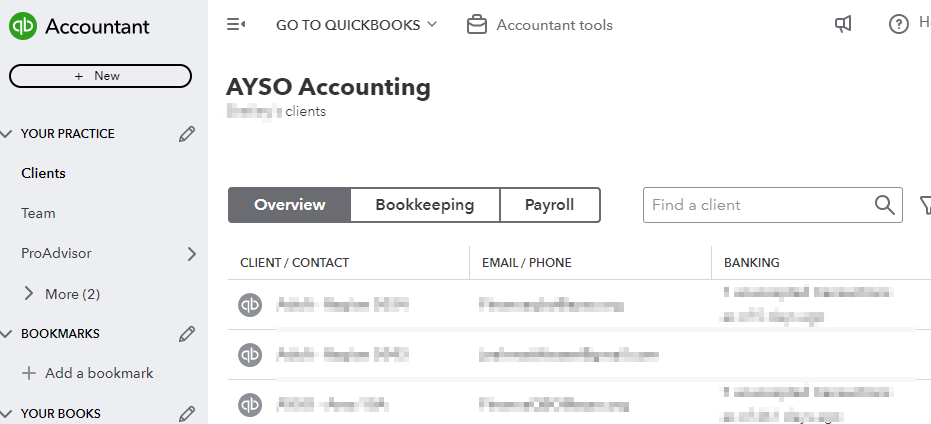Edit Your Practice section pencil icon
931x424 pixels.
[x=187, y=134]
